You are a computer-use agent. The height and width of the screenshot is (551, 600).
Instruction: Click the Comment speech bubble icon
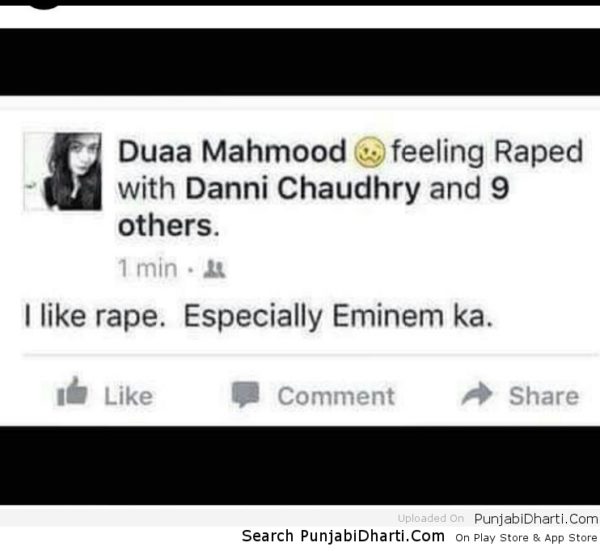[x=245, y=394]
